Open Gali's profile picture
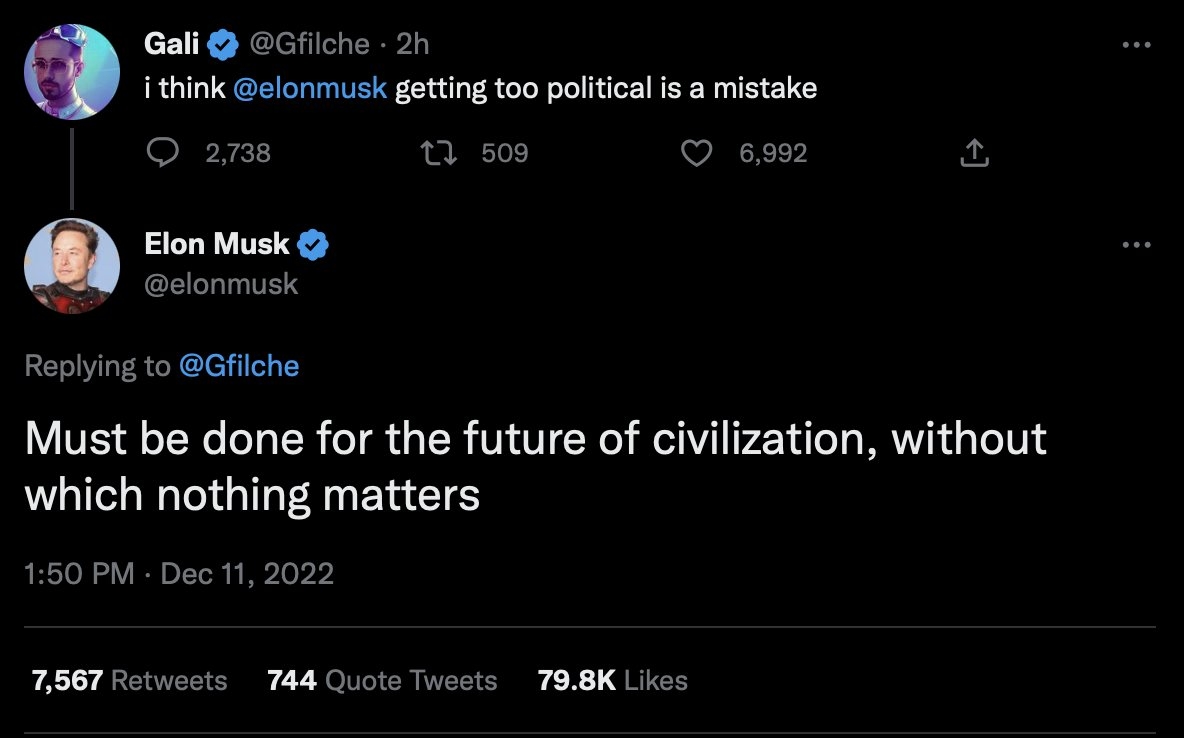 [x=72, y=72]
